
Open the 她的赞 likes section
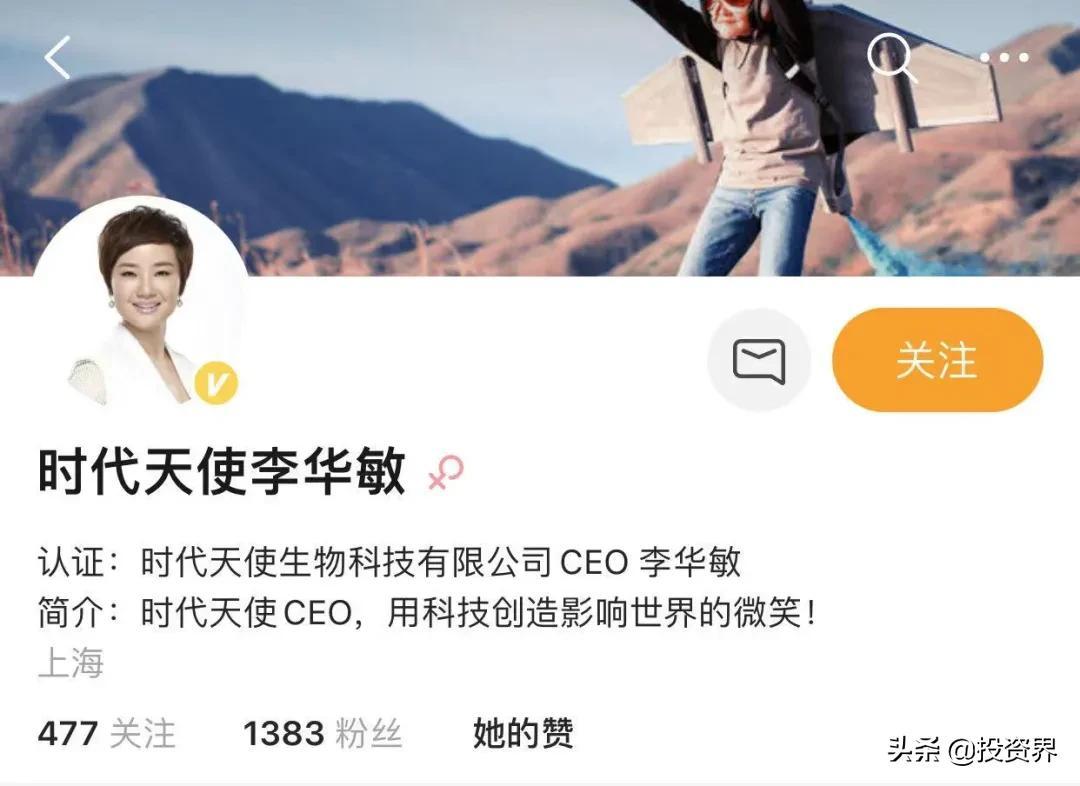[x=523, y=733]
